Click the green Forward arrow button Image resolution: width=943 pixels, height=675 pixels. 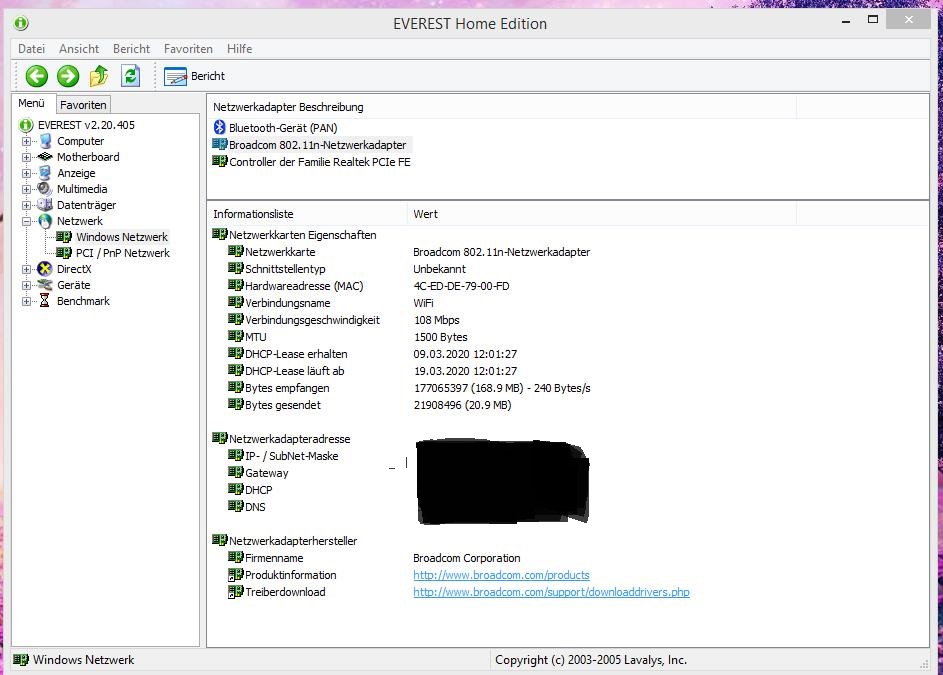point(68,76)
